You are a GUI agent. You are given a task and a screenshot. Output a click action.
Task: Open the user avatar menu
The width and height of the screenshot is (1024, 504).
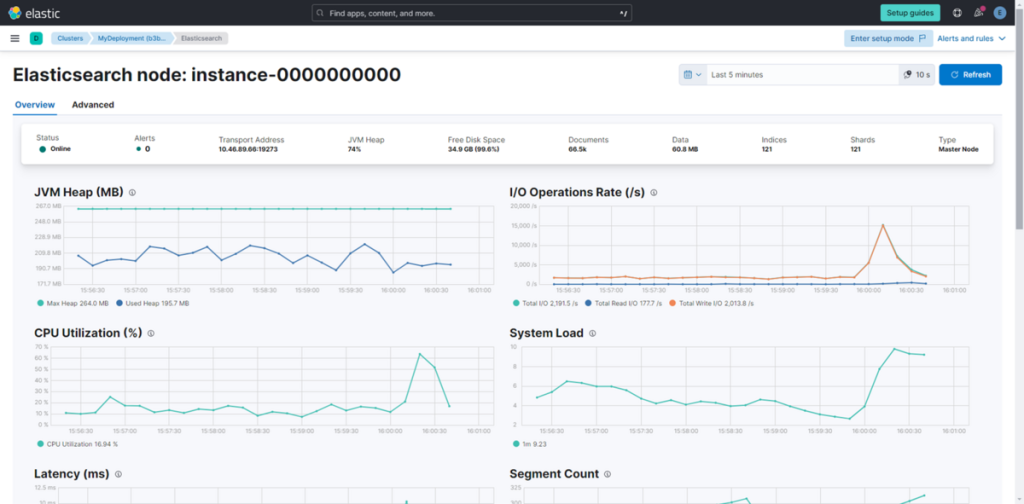click(1000, 13)
